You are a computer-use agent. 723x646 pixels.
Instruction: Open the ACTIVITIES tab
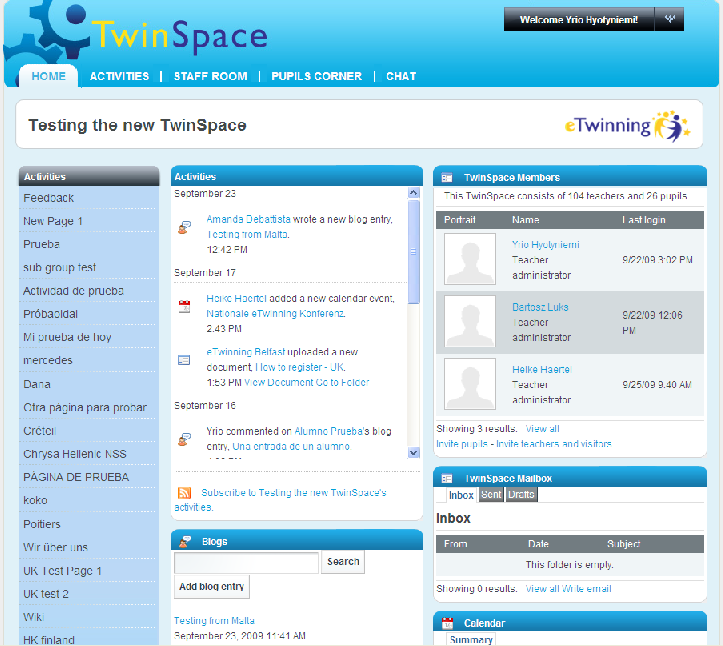pyautogui.click(x=119, y=76)
